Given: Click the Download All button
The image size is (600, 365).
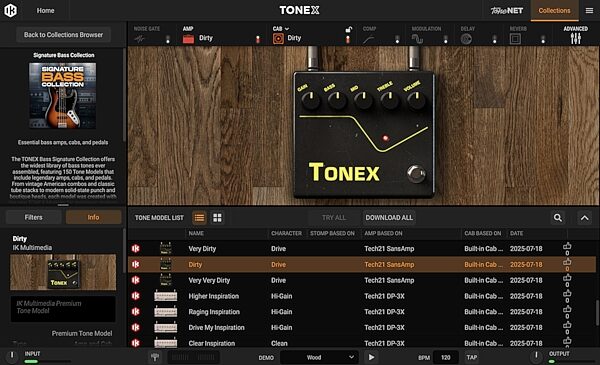Looking at the screenshot, I should click(389, 218).
